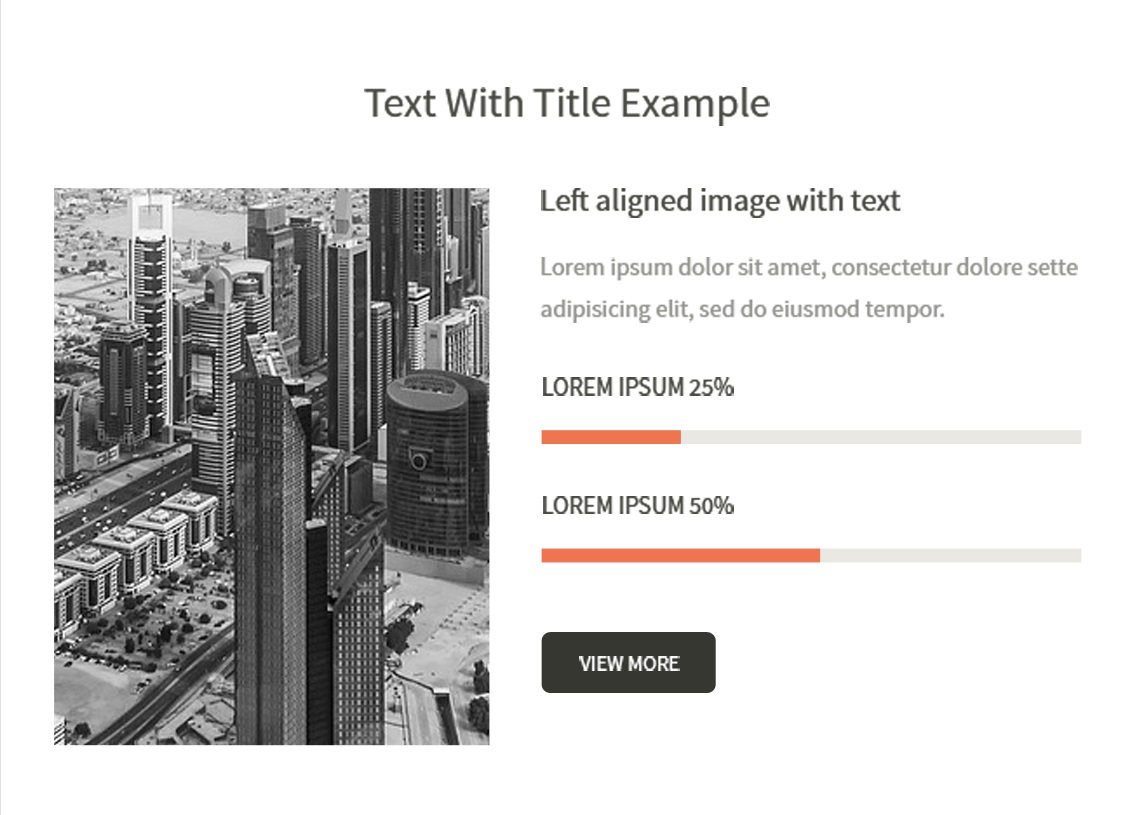Click the orange fill of the 25% progress bar
1136x815 pixels.
pyautogui.click(x=610, y=437)
